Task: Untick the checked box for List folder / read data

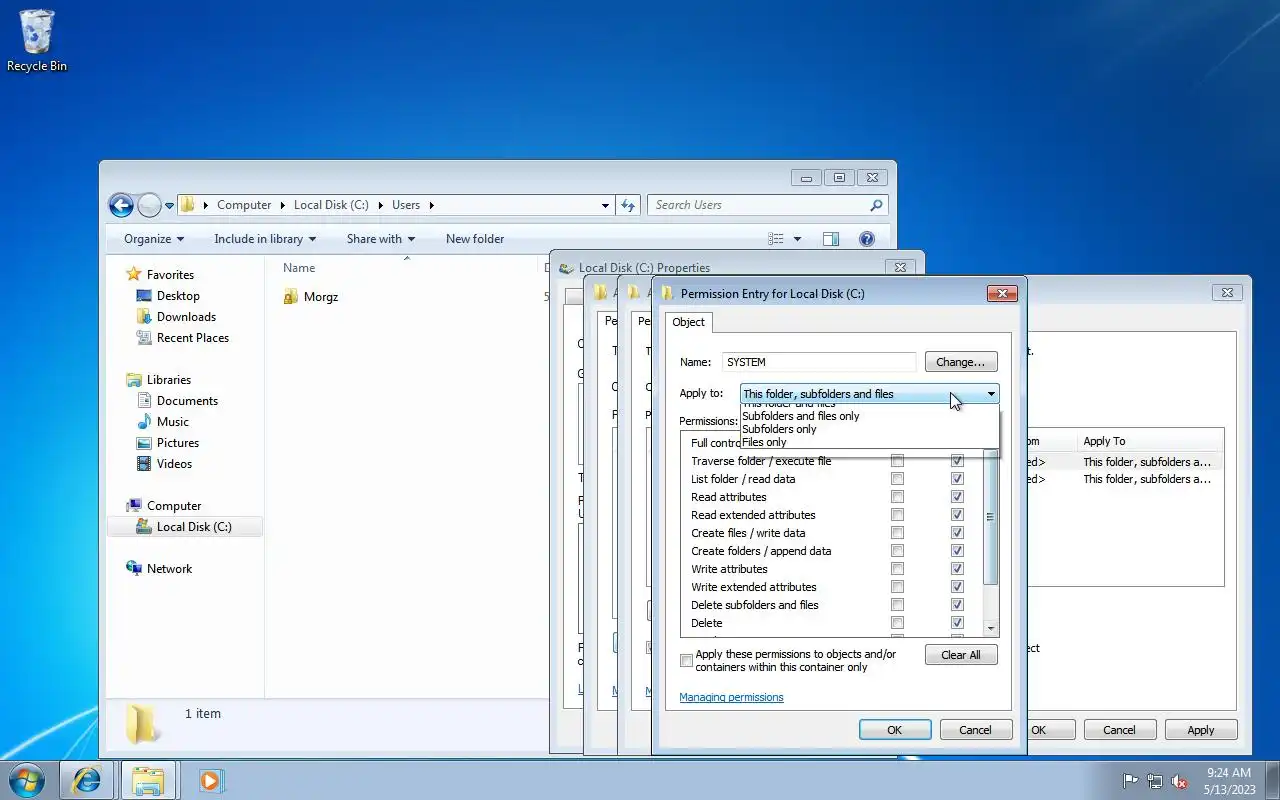Action: pos(957,479)
